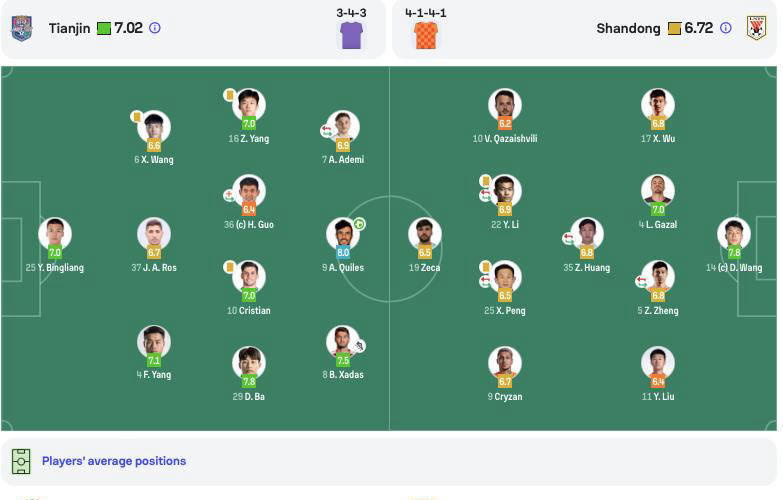
Task: Click the goal icon on A. Quiles
Action: coord(359,224)
